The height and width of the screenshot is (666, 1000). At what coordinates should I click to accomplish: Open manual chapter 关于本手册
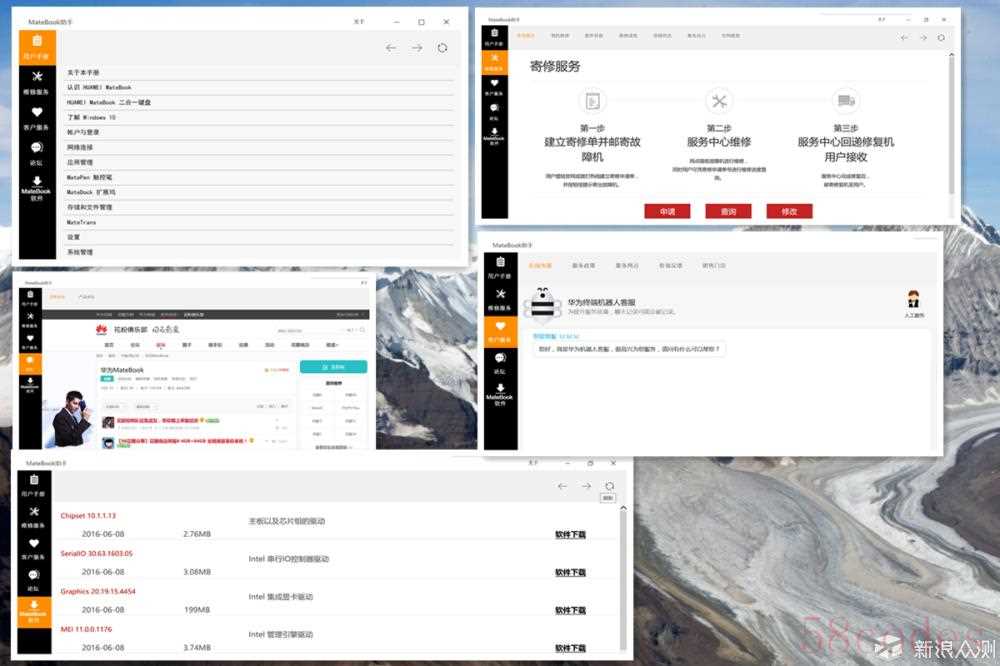click(260, 73)
